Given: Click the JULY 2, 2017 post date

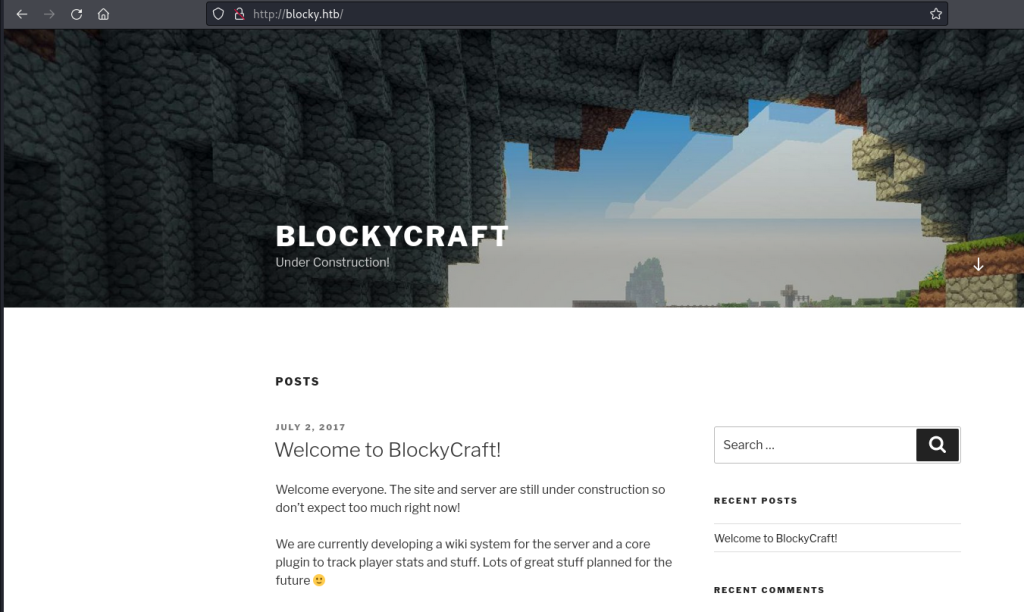Looking at the screenshot, I should [310, 427].
